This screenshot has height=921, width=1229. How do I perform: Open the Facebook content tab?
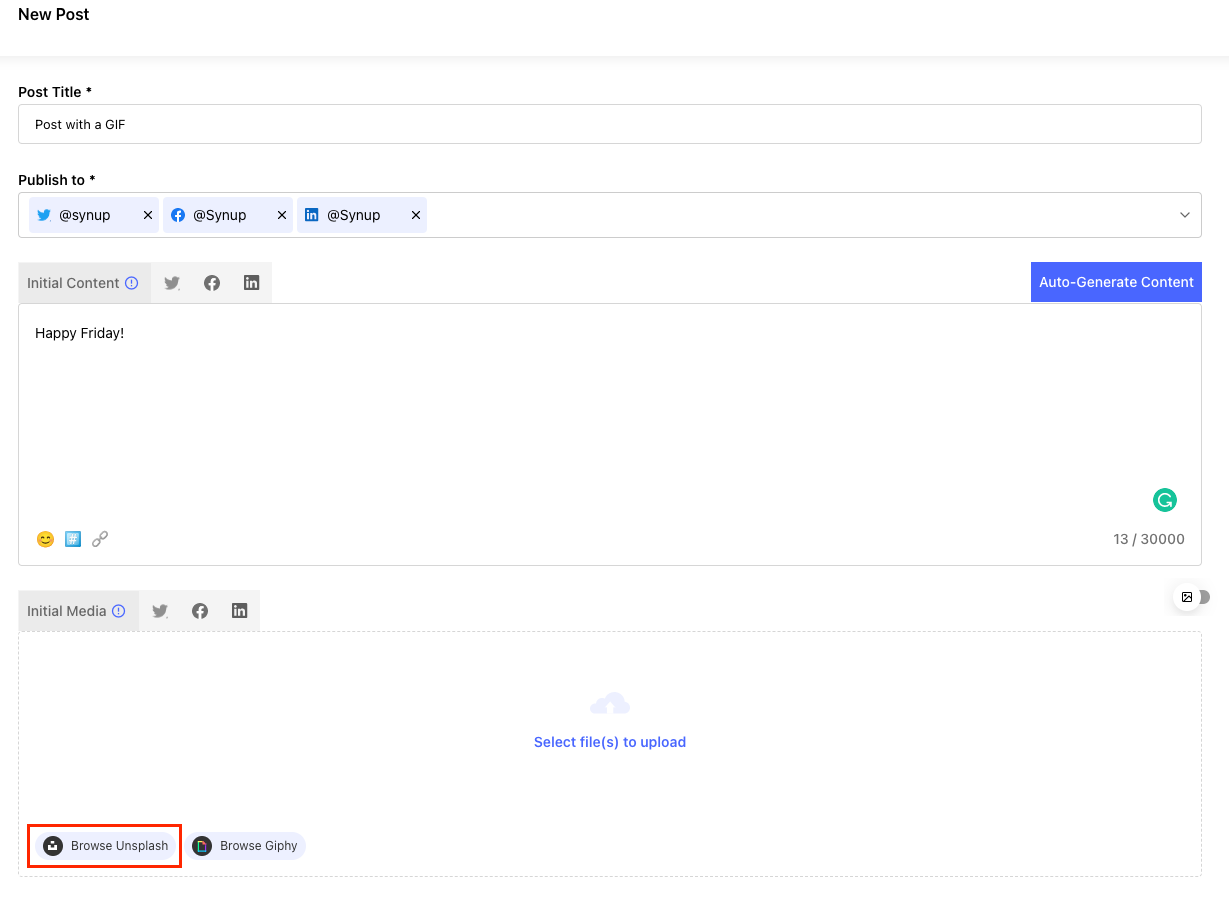coord(212,283)
